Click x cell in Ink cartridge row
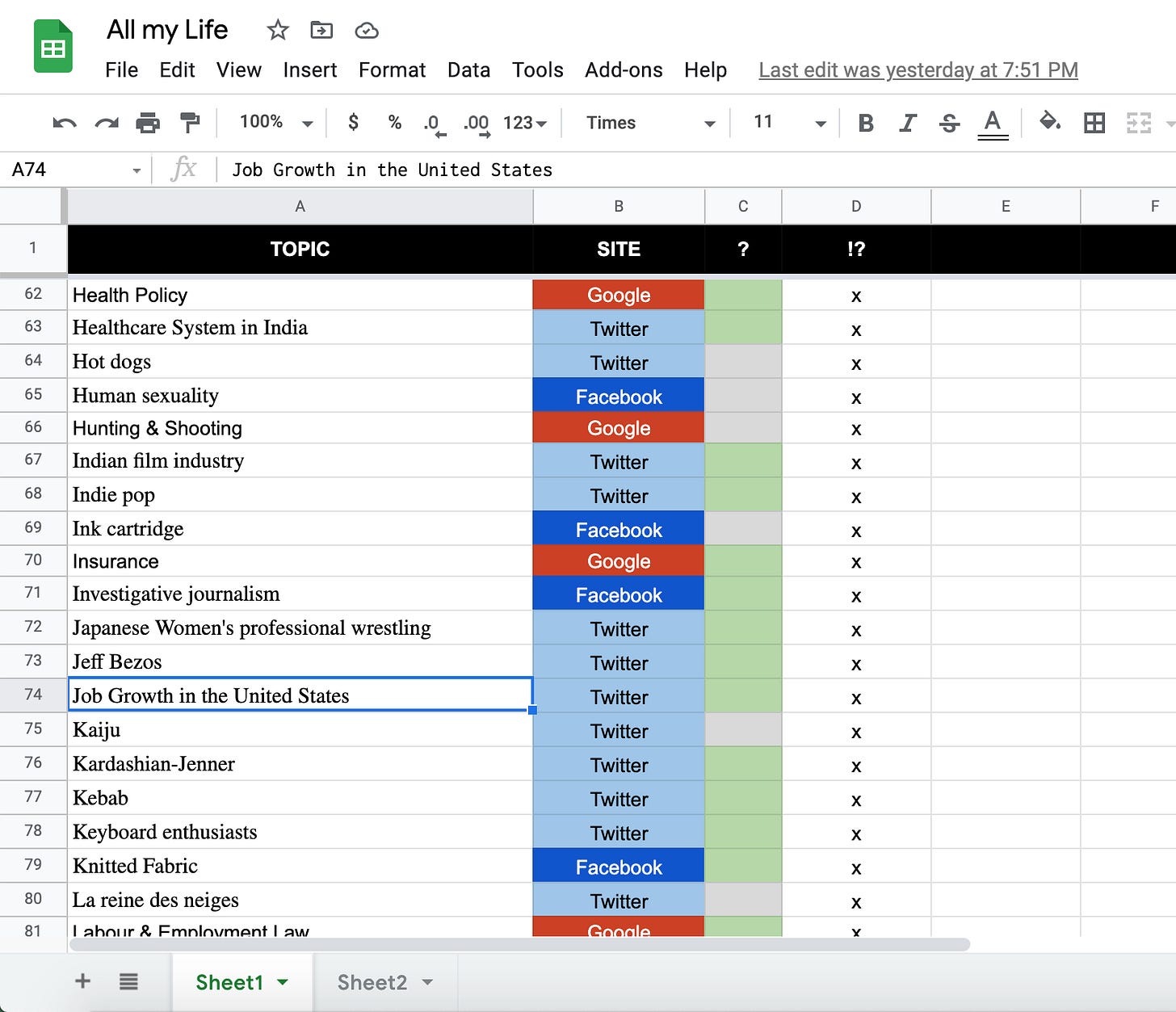 coord(856,529)
